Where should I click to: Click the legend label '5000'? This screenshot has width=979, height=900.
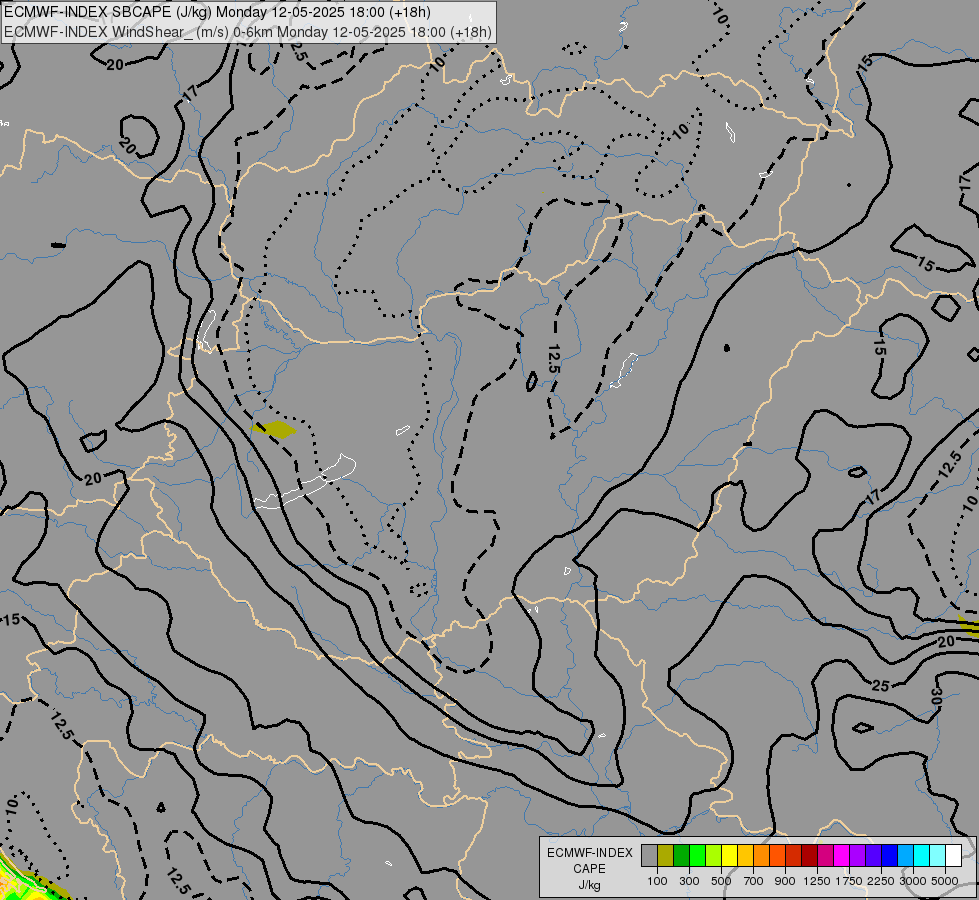pyautogui.click(x=944, y=881)
